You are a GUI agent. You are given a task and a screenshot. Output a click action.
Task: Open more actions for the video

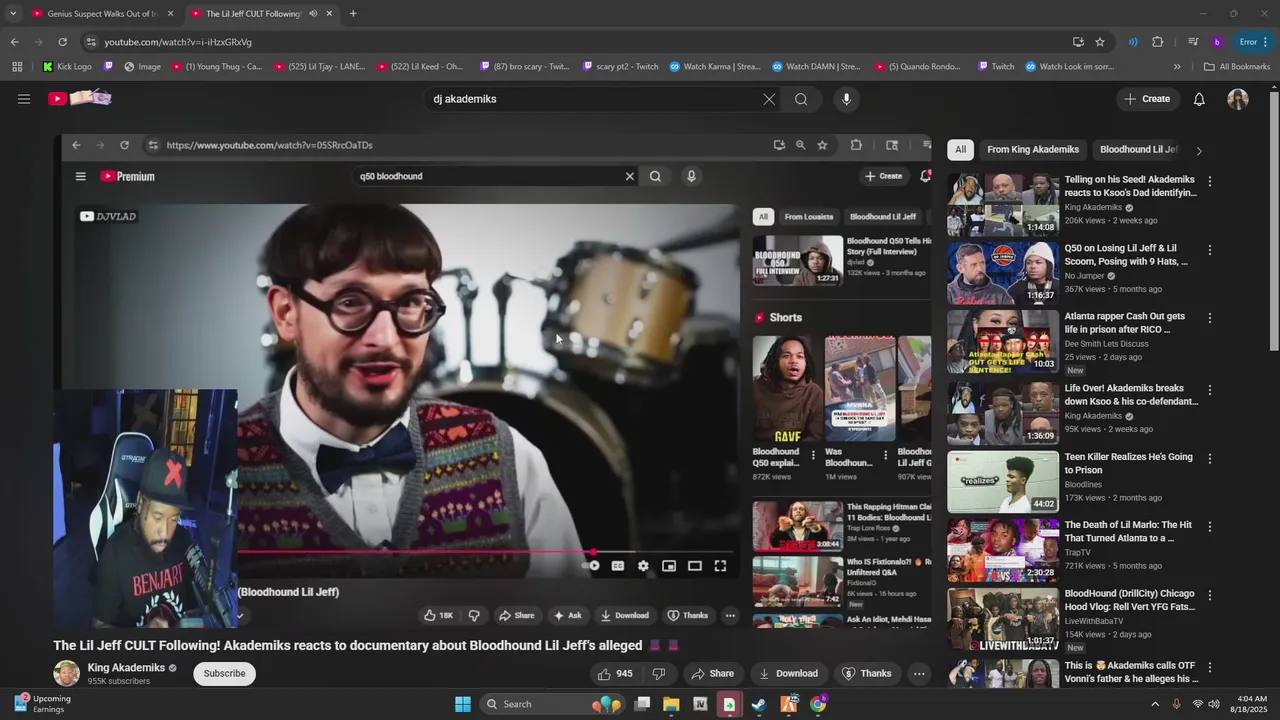pos(919,673)
